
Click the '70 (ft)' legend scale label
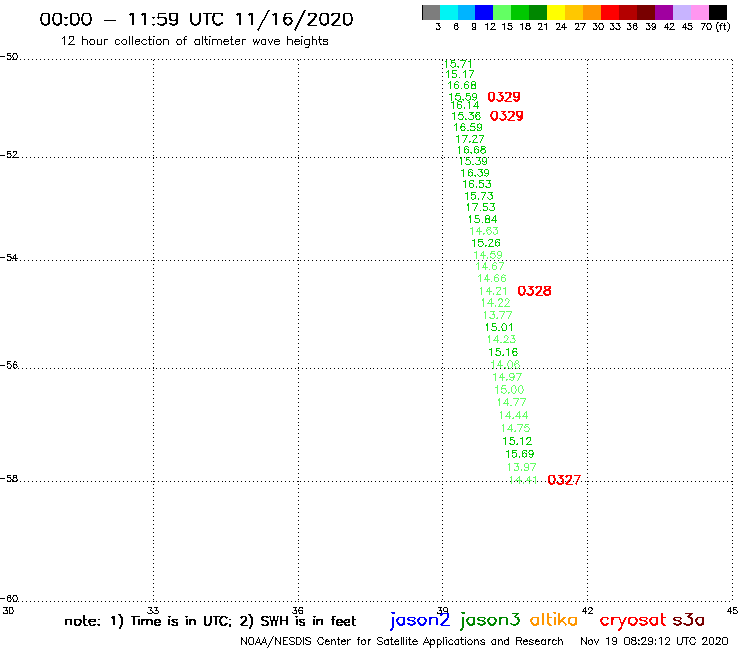click(x=715, y=27)
